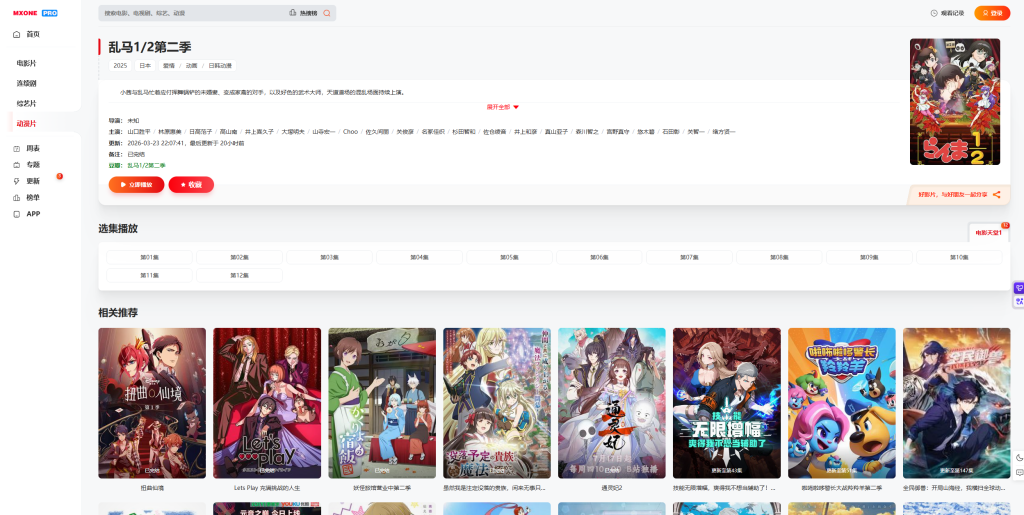Open 观看记录 watch history
The height and width of the screenshot is (515, 1024).
[x=947, y=13]
